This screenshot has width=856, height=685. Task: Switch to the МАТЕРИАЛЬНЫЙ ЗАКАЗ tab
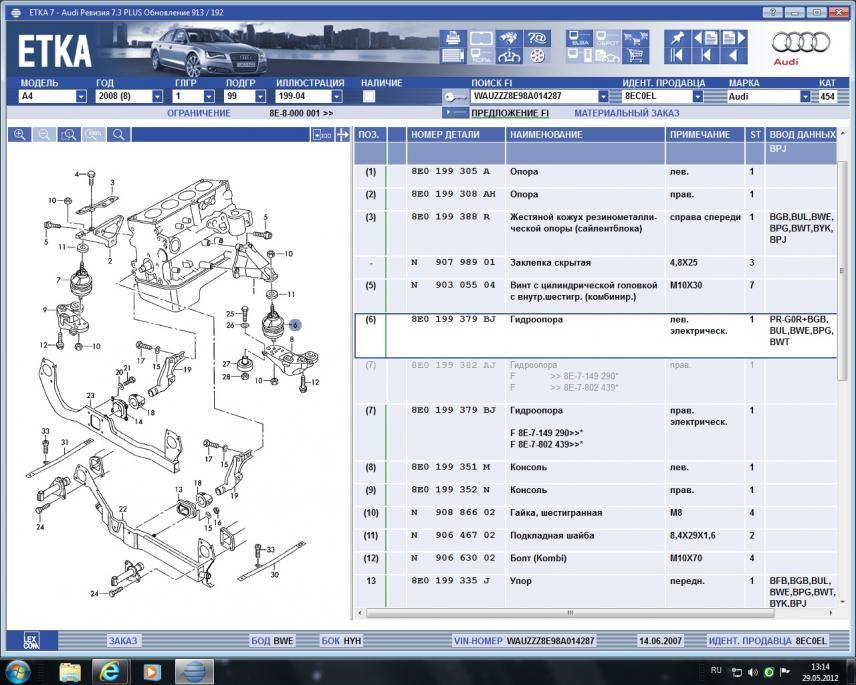pyautogui.click(x=627, y=113)
